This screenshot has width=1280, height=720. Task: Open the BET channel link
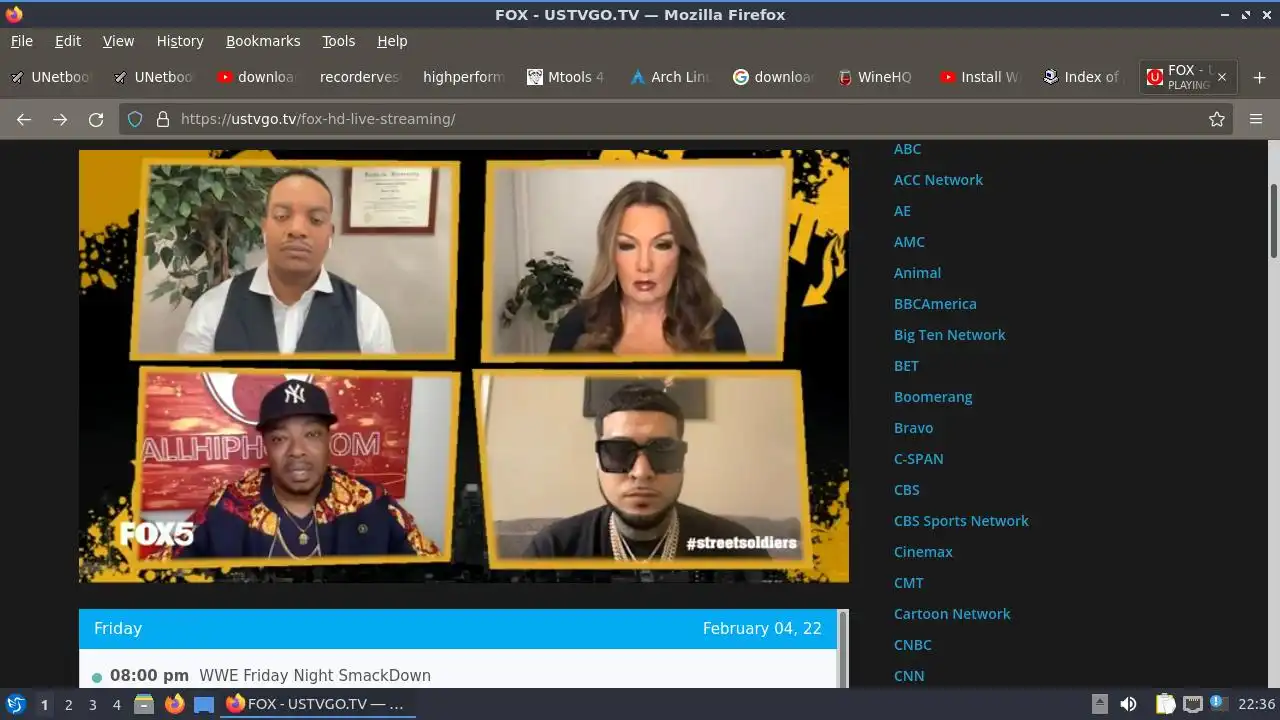point(906,366)
